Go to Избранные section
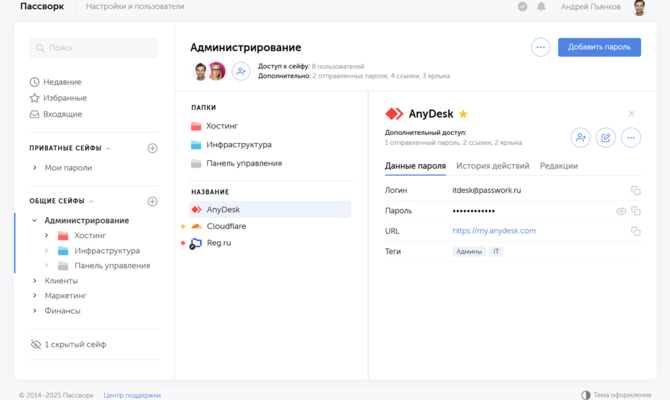670x400 pixels. coord(65,98)
